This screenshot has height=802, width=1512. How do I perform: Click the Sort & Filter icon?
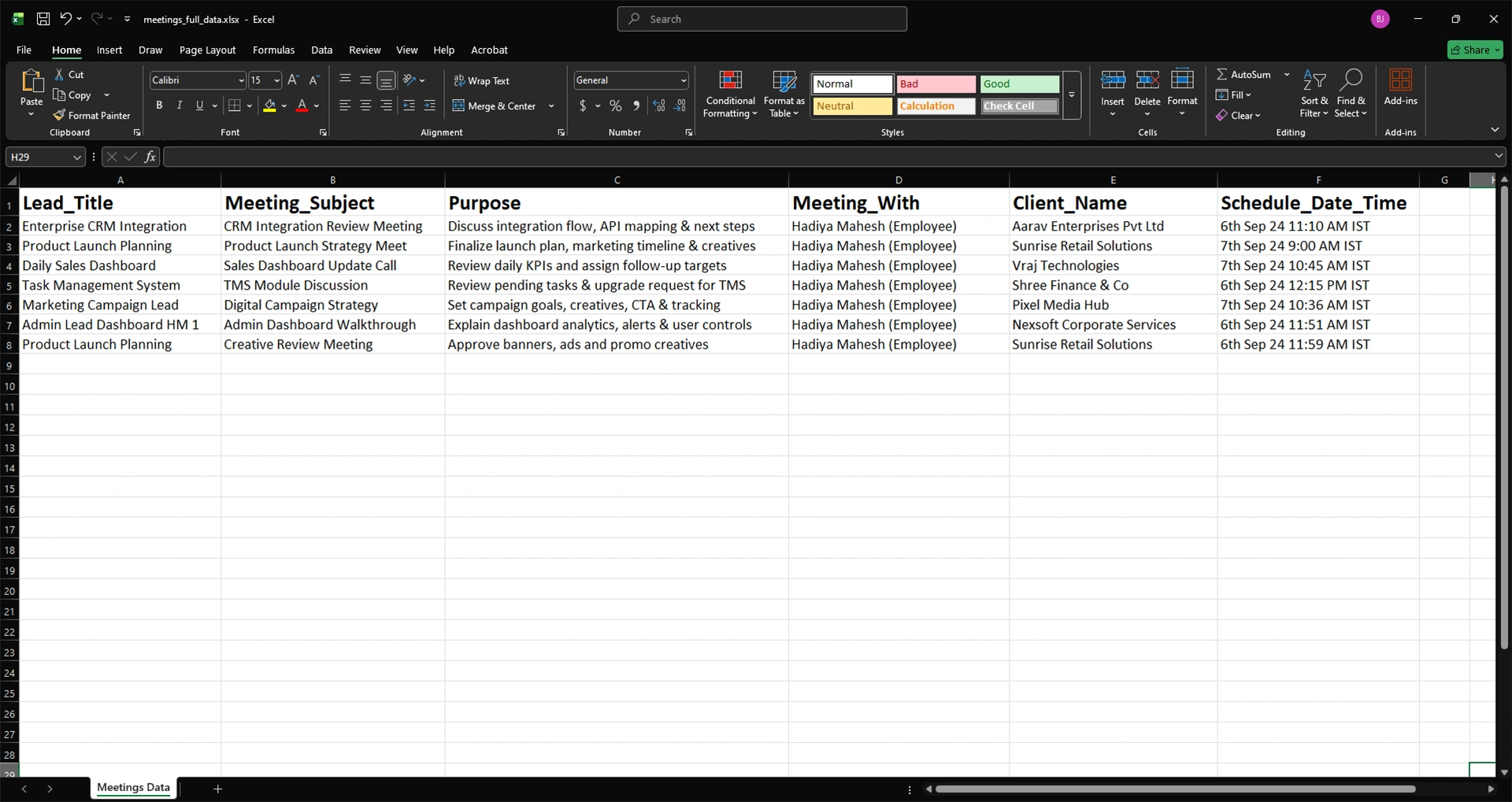click(x=1314, y=80)
